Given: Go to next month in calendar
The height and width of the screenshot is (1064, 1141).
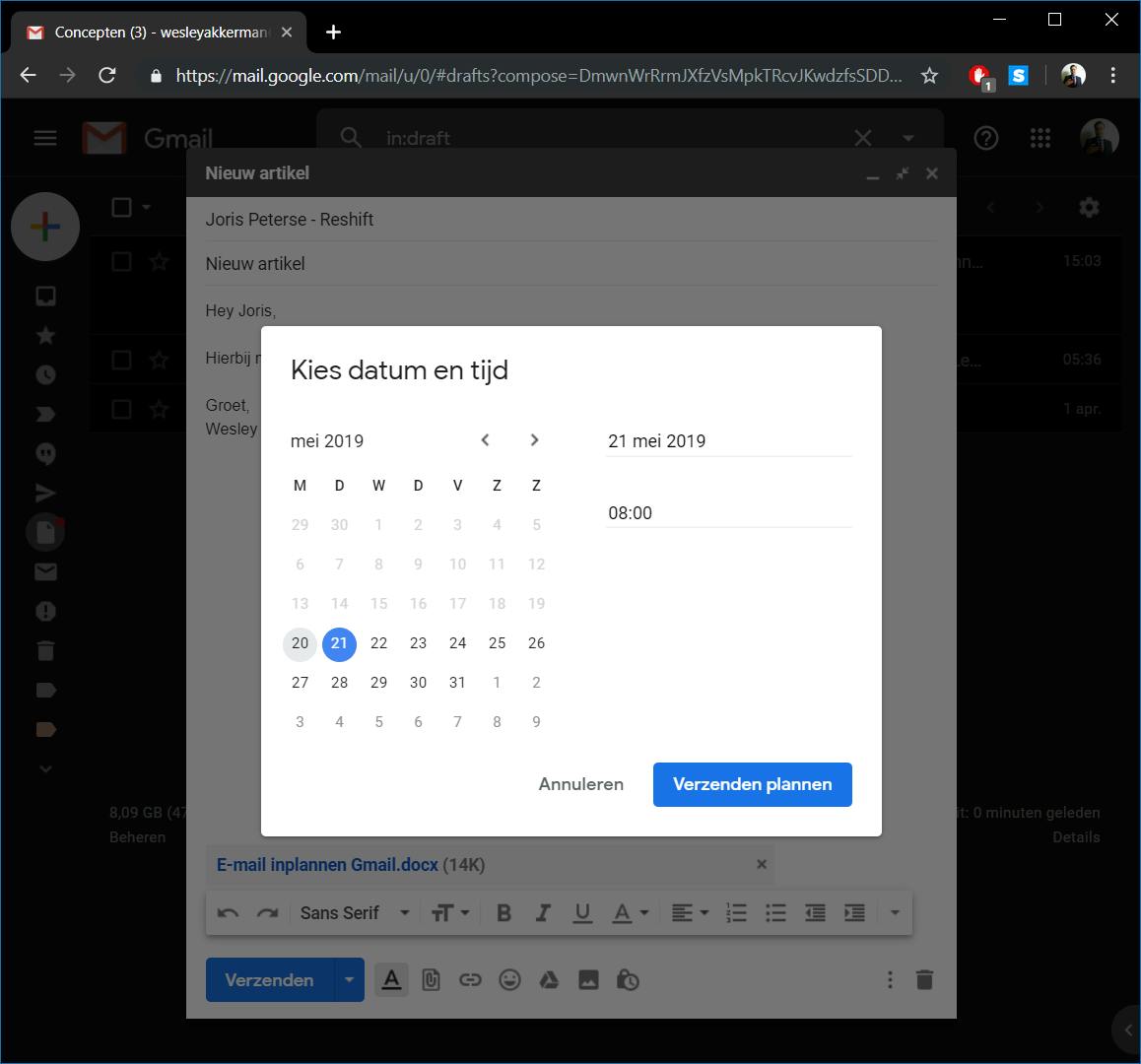Looking at the screenshot, I should 534,440.
